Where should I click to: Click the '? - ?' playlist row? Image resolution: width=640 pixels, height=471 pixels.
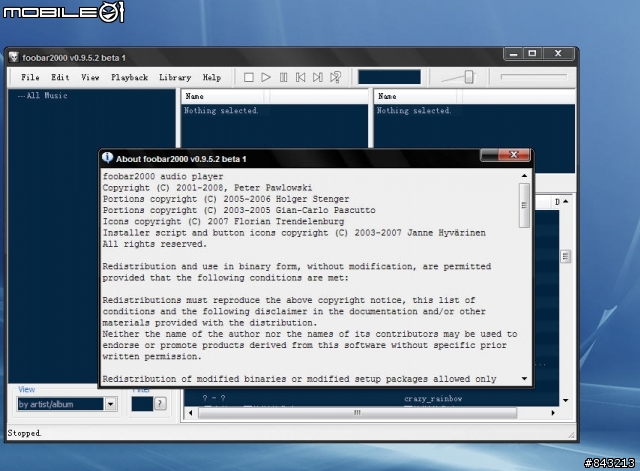coord(214,399)
